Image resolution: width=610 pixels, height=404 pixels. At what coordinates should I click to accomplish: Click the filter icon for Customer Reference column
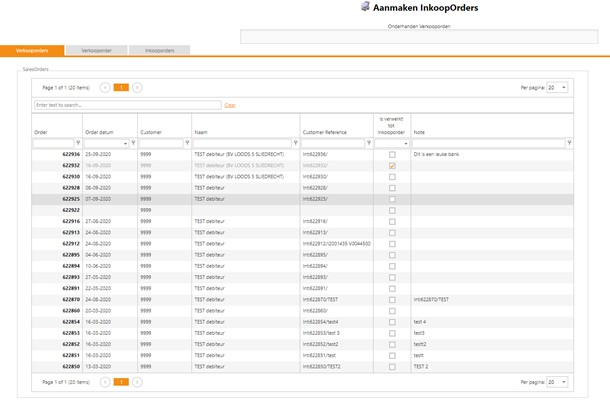369,143
